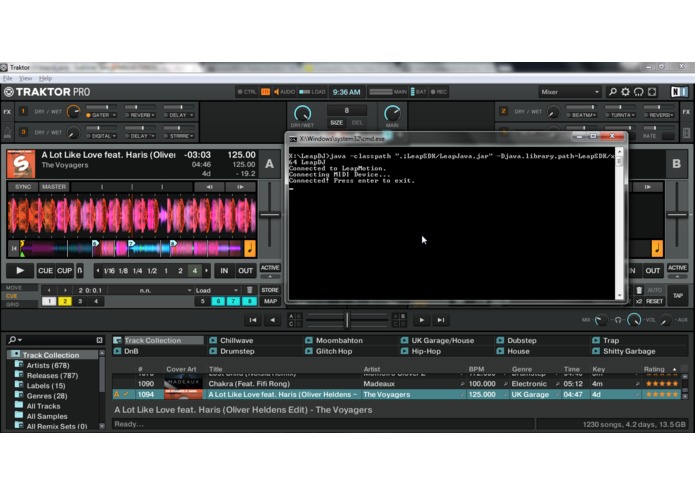The height and width of the screenshot is (494, 695).
Task: Click Deck B key lock note icon
Action: point(657,248)
